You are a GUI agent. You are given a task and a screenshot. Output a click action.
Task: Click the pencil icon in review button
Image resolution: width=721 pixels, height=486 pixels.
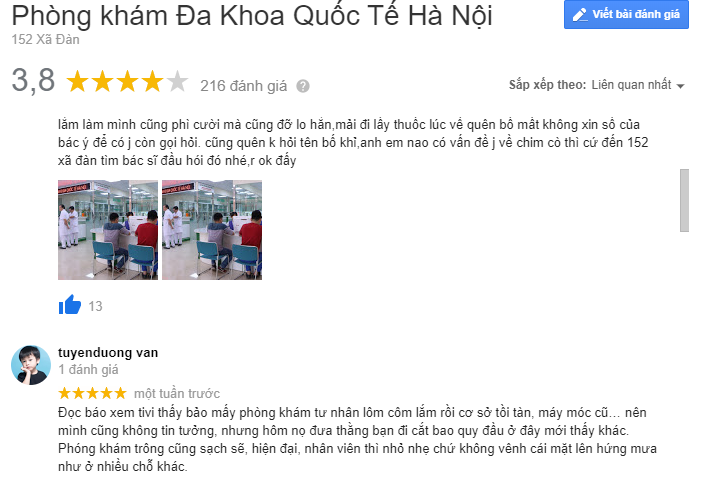pos(580,15)
